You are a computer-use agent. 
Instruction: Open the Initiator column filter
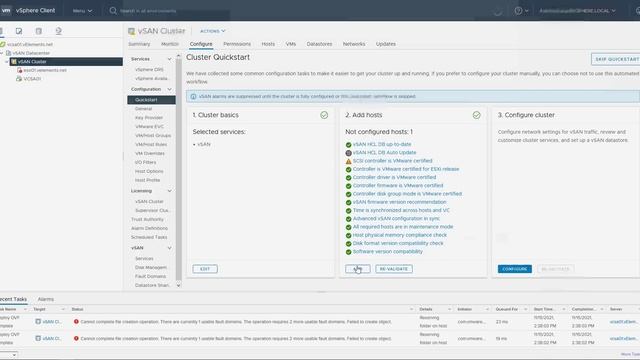click(x=487, y=309)
